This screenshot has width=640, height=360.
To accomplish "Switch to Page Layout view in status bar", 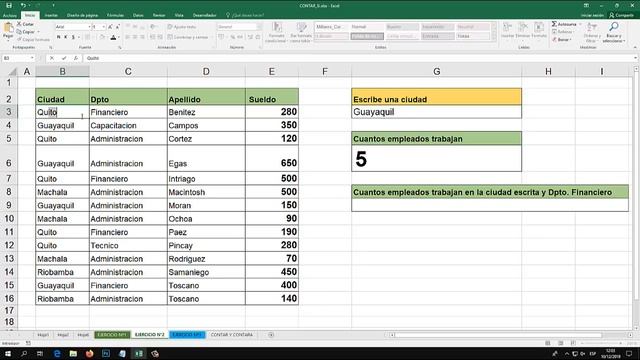I will pyautogui.click(x=560, y=343).
